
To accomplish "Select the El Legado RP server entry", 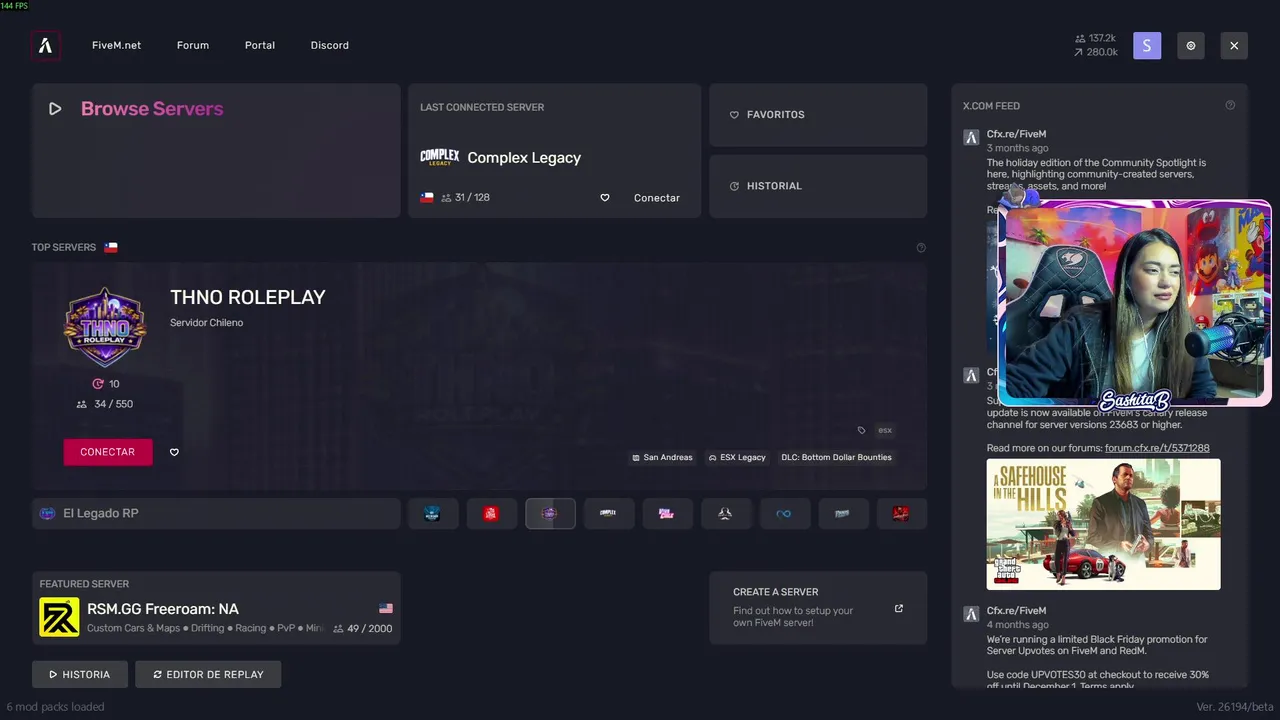I will tap(216, 514).
